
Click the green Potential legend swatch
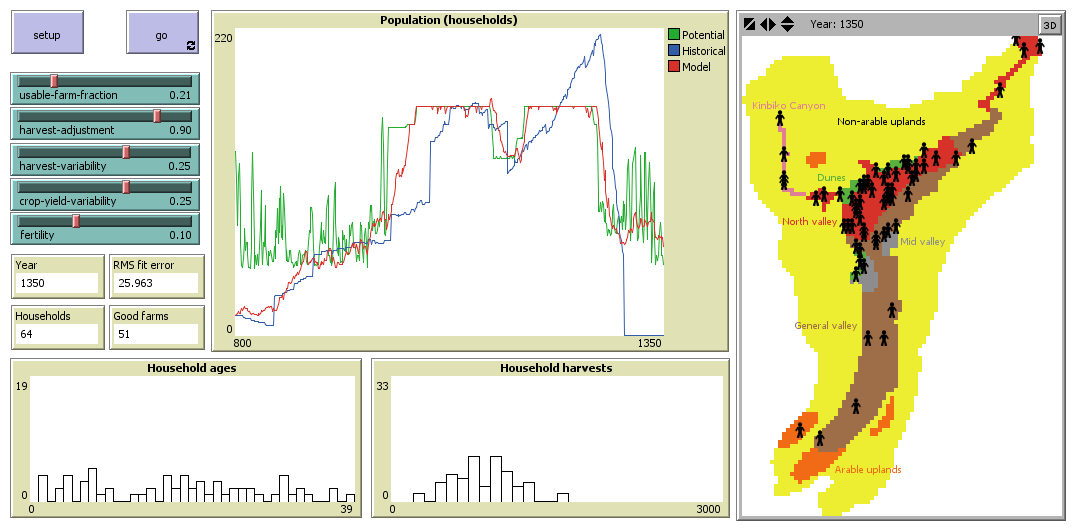pos(673,35)
